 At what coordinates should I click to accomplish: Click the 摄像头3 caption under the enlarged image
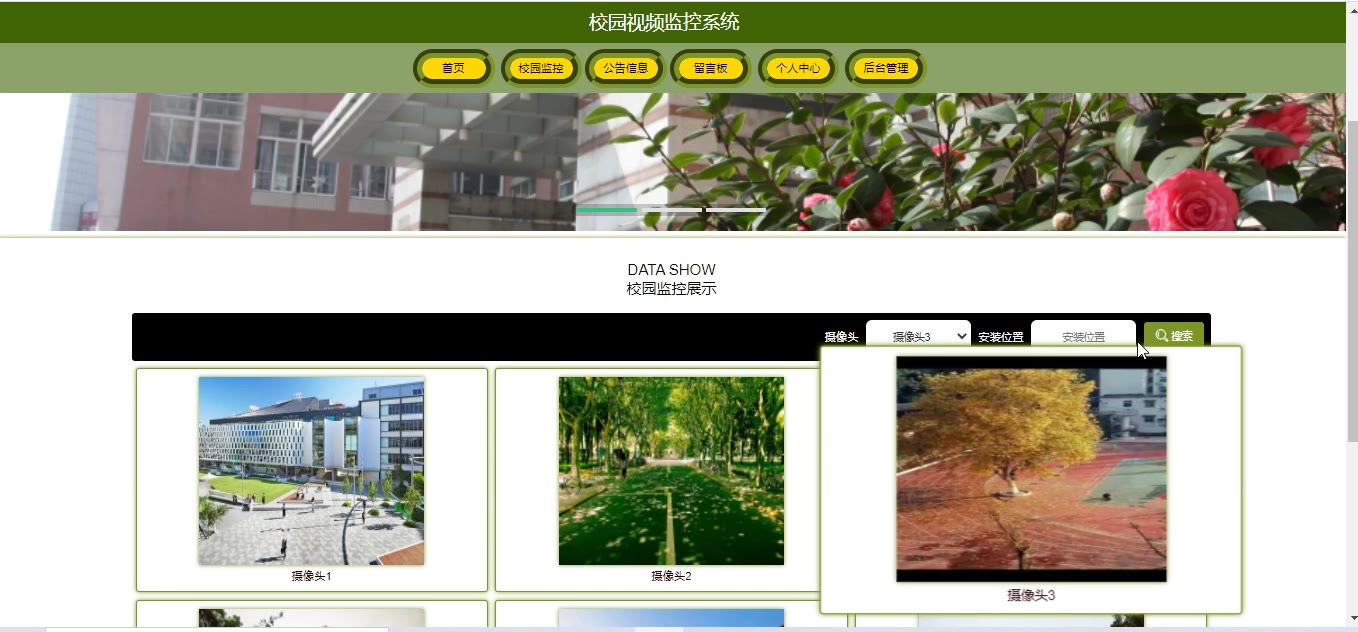click(x=1031, y=595)
